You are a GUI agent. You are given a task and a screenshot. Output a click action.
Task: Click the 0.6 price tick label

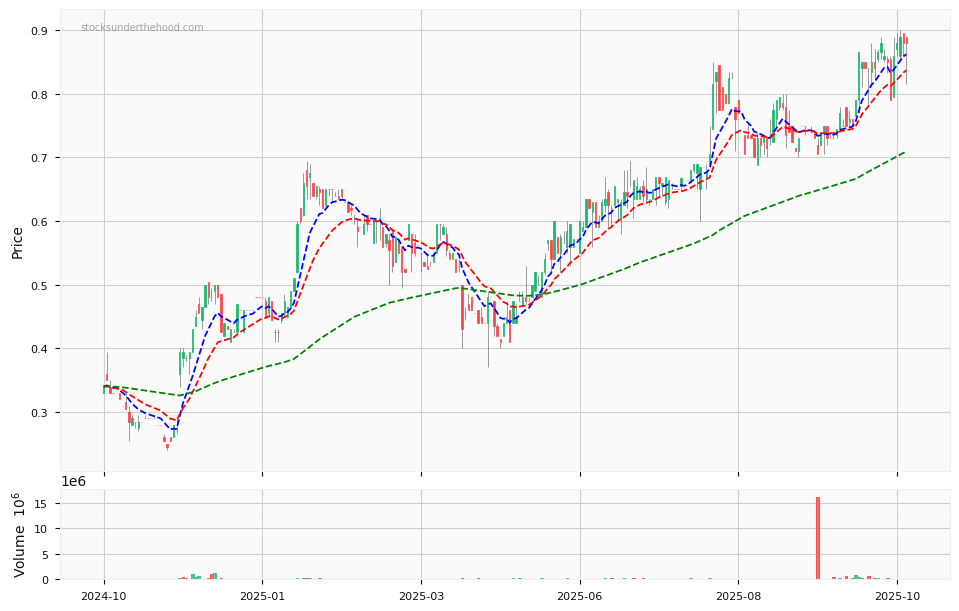[39, 222]
